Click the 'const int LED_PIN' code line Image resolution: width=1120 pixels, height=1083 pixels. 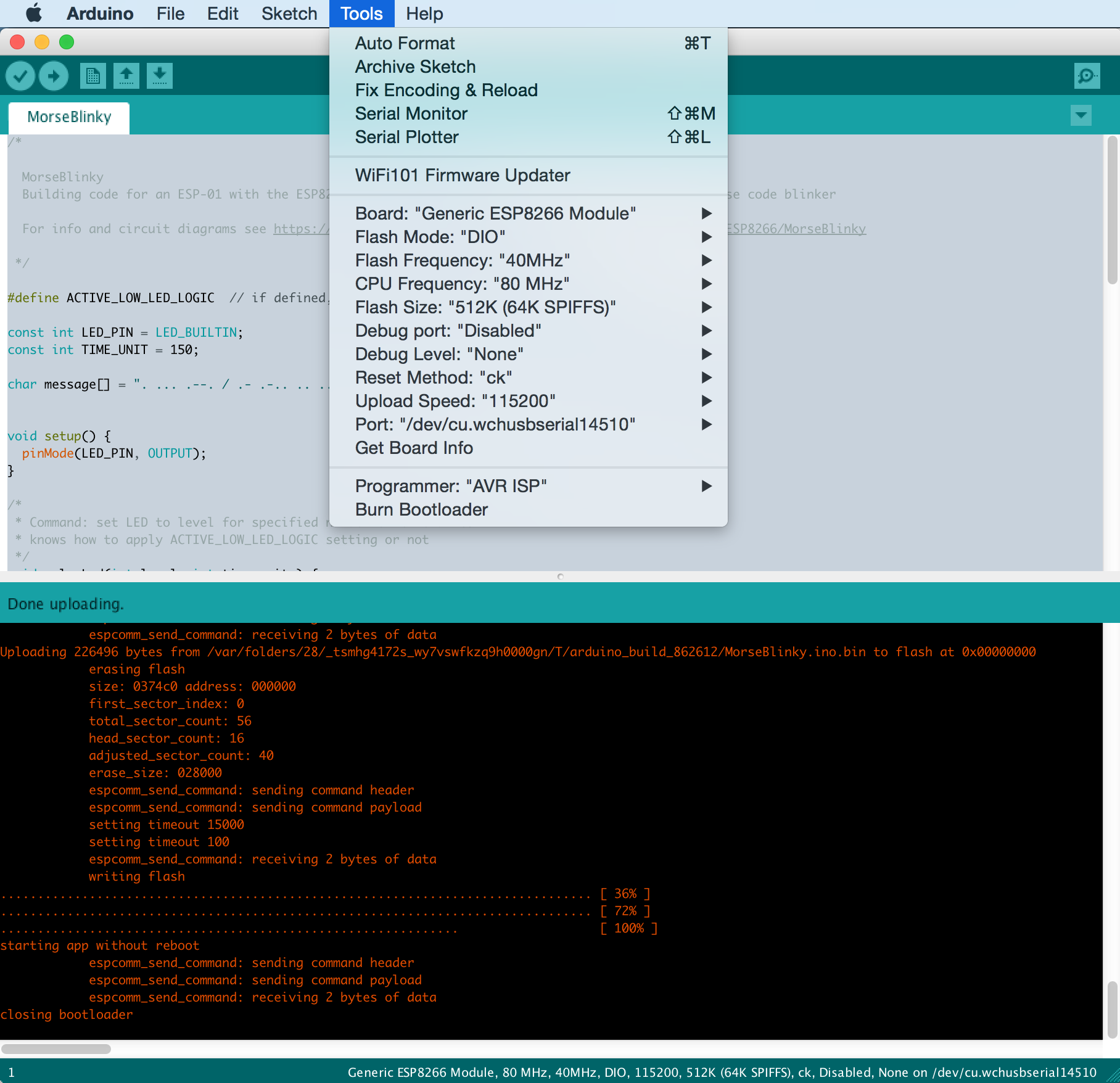(x=125, y=332)
